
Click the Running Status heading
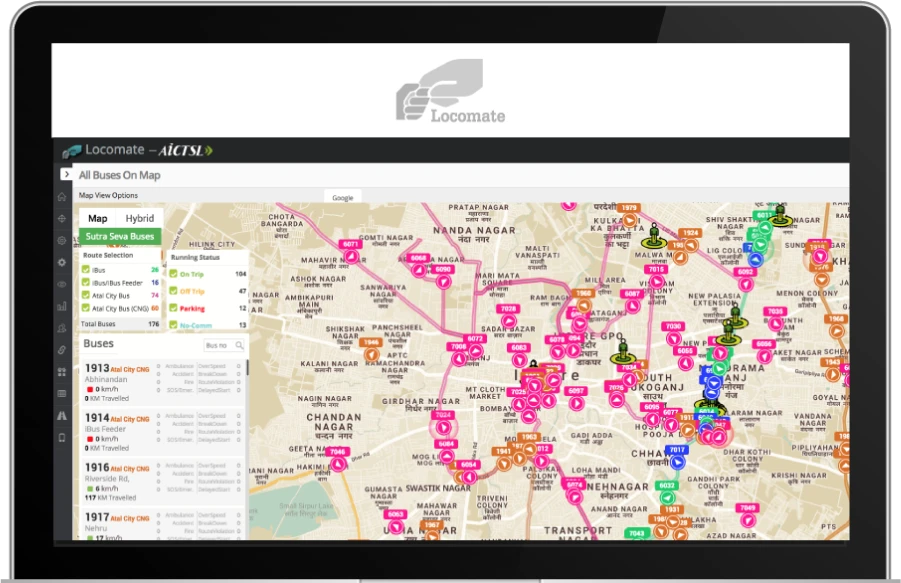pos(195,257)
